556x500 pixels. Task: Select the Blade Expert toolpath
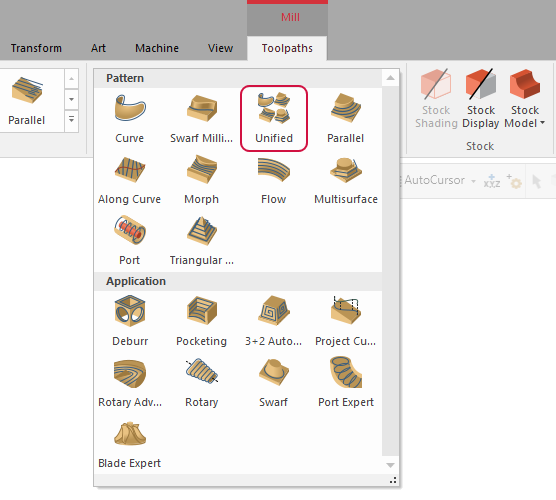click(x=129, y=444)
